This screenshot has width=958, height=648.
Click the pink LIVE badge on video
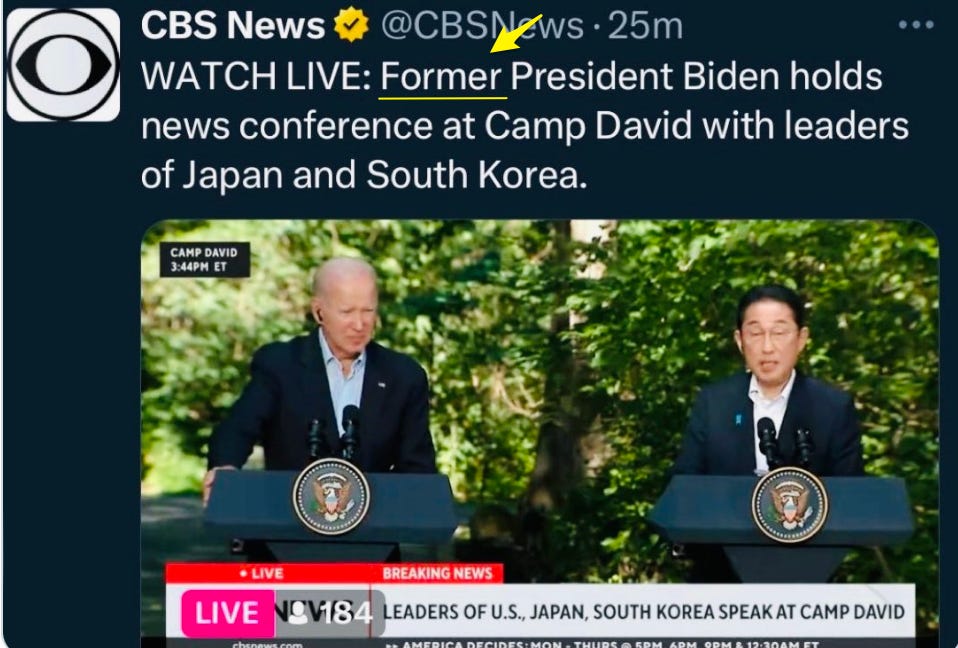tap(227, 613)
